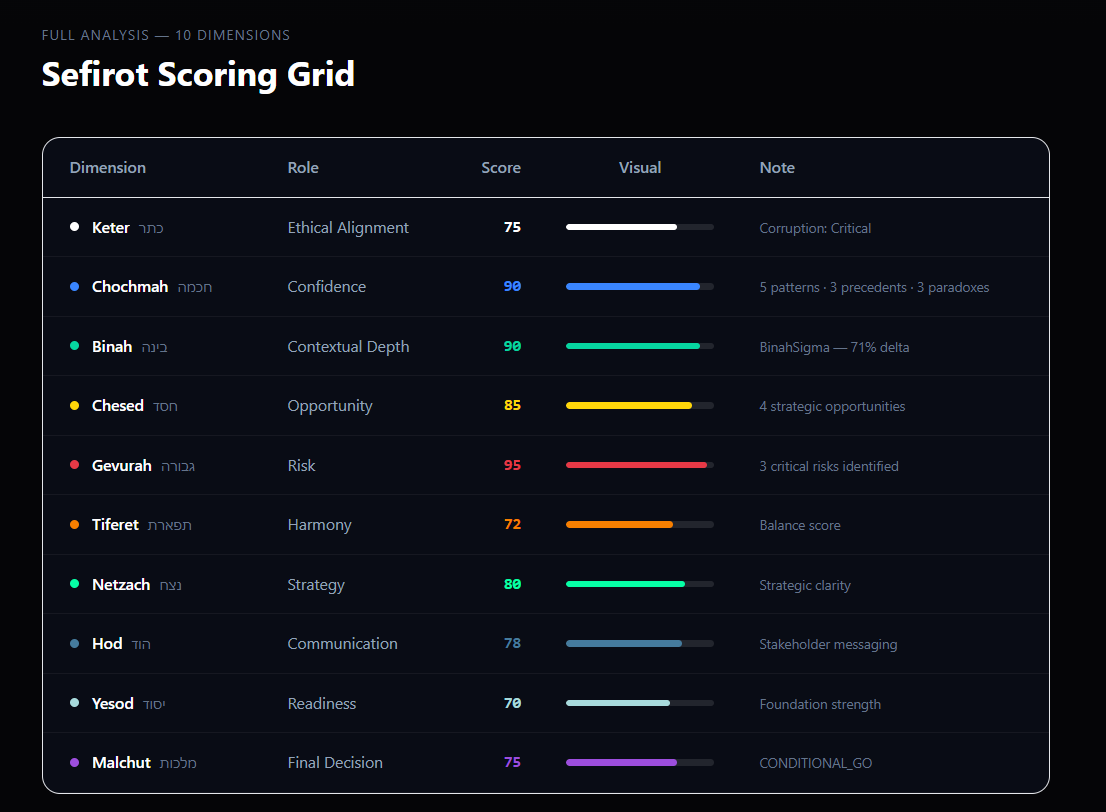Image resolution: width=1106 pixels, height=812 pixels.
Task: Click the CONDITIONAL_GO note text
Action: (x=815, y=763)
